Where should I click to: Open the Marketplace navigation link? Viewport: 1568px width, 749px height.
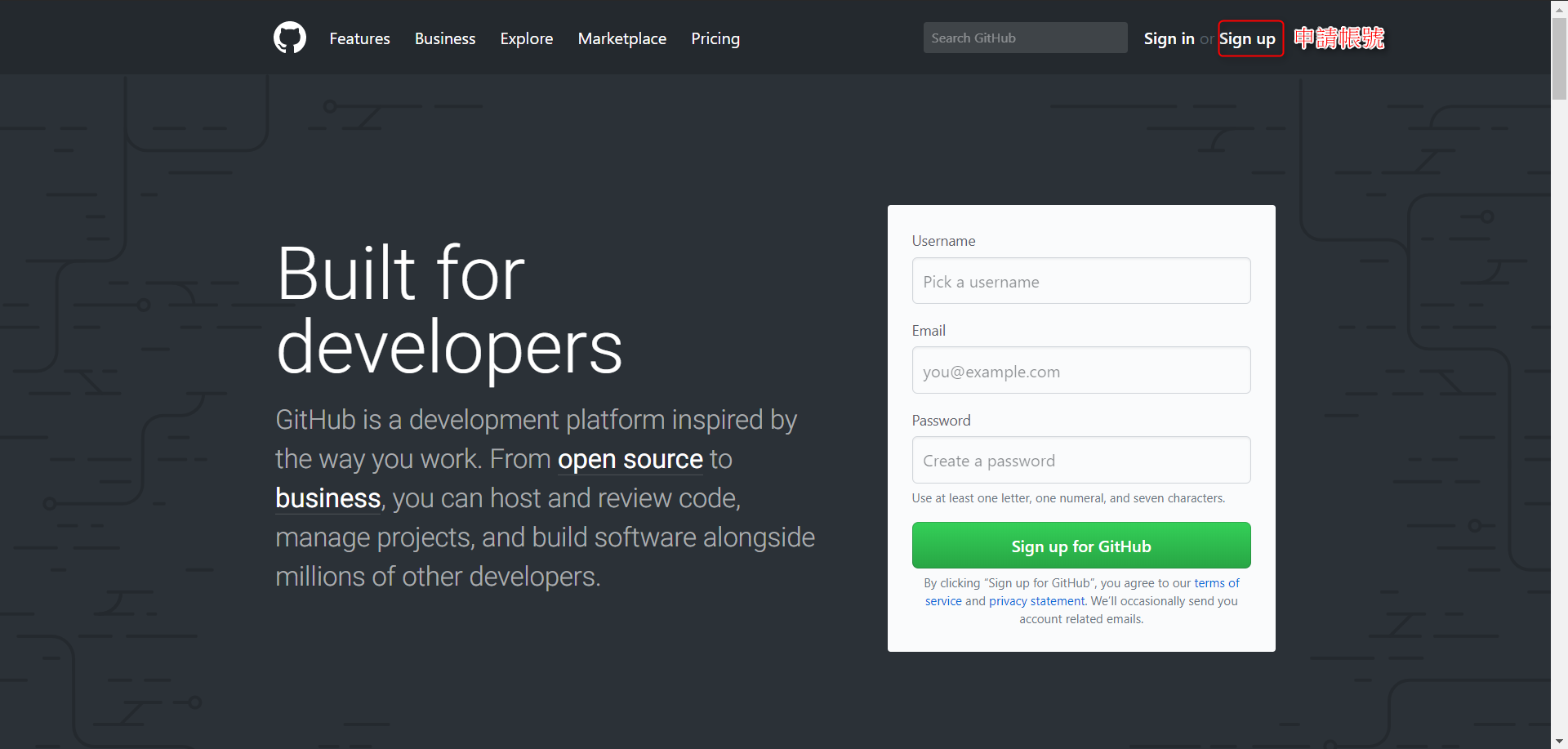click(x=622, y=38)
